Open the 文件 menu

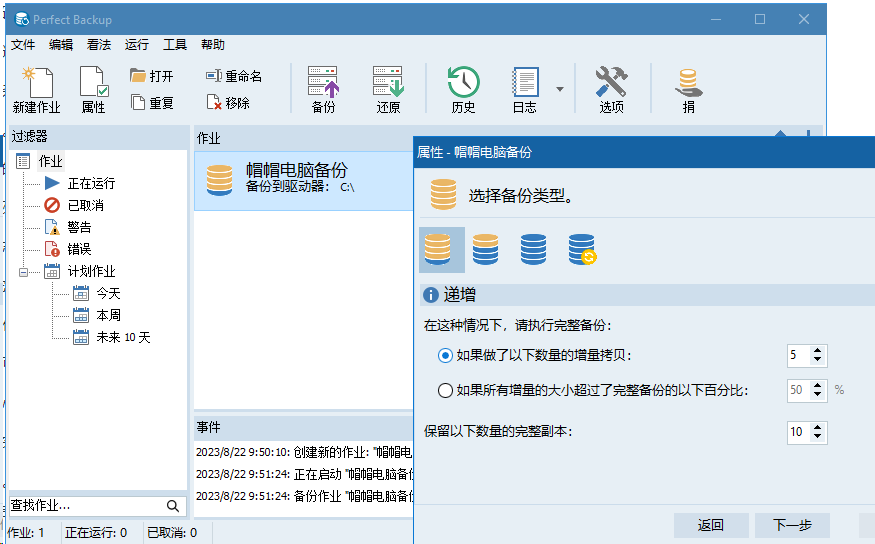[23, 45]
